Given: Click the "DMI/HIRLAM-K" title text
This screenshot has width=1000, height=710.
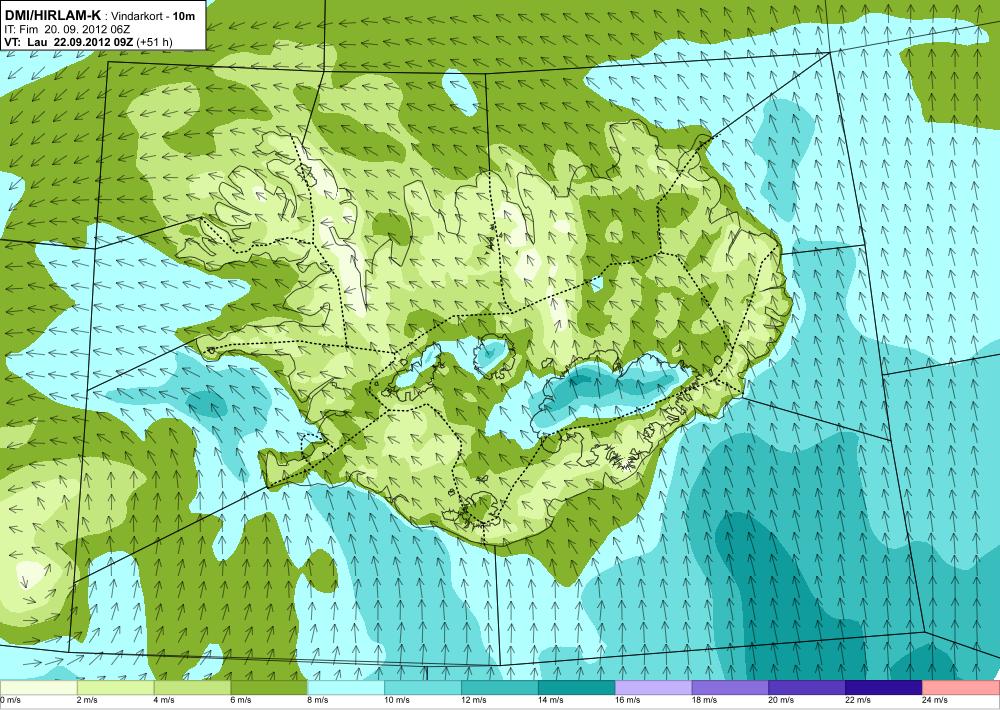Looking at the screenshot, I should tap(52, 15).
